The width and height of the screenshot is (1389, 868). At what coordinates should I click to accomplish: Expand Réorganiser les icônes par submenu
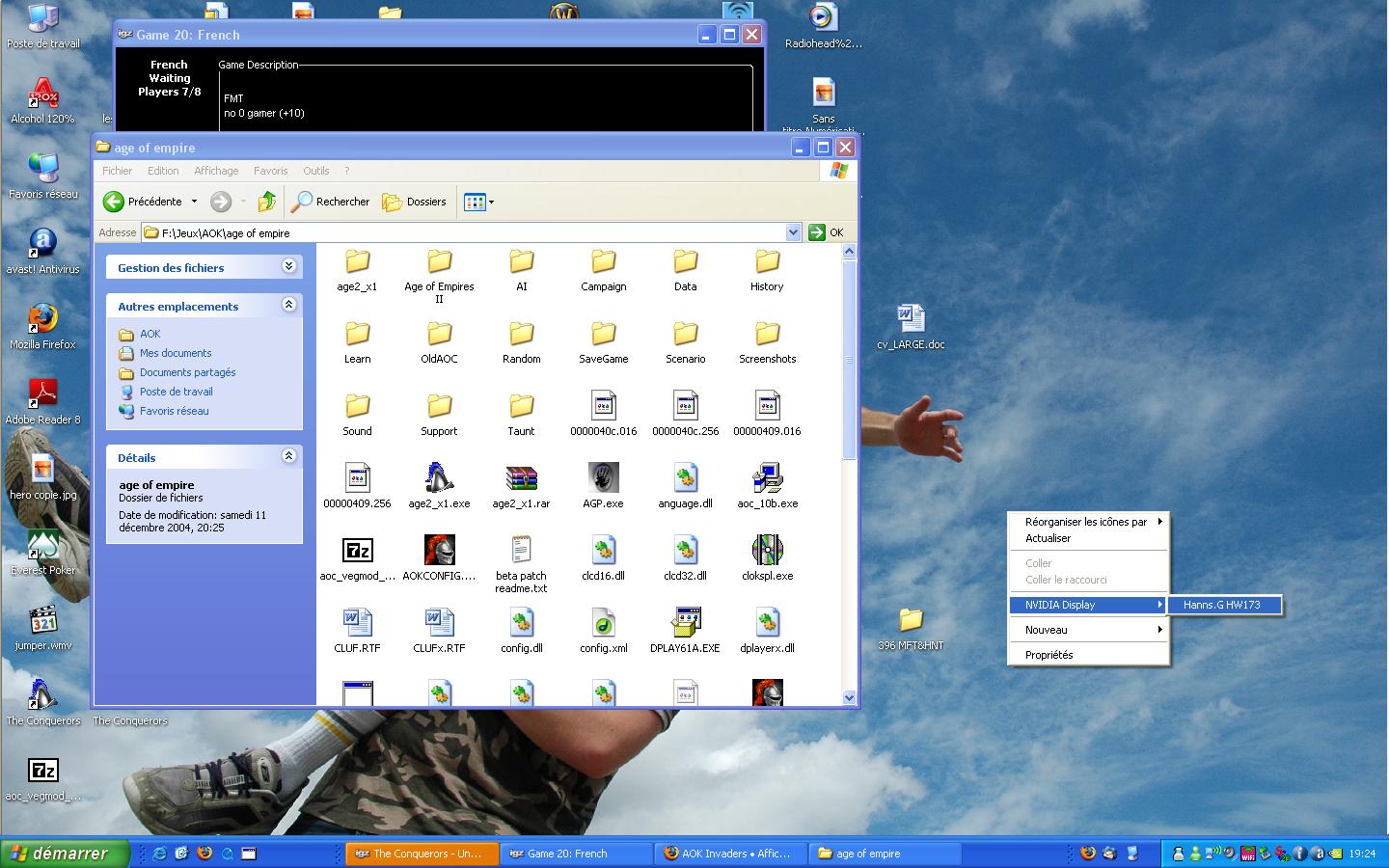click(x=1088, y=522)
